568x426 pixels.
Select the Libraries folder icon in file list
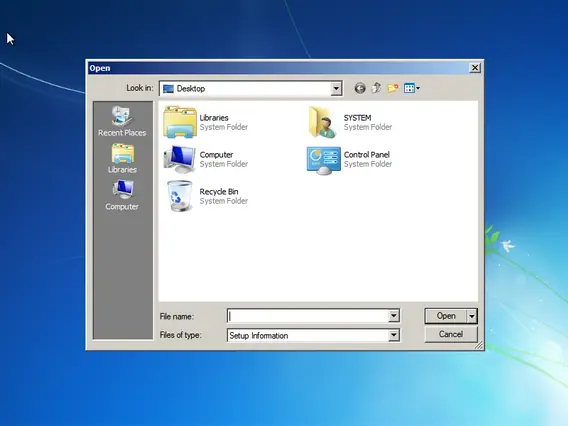pos(180,122)
